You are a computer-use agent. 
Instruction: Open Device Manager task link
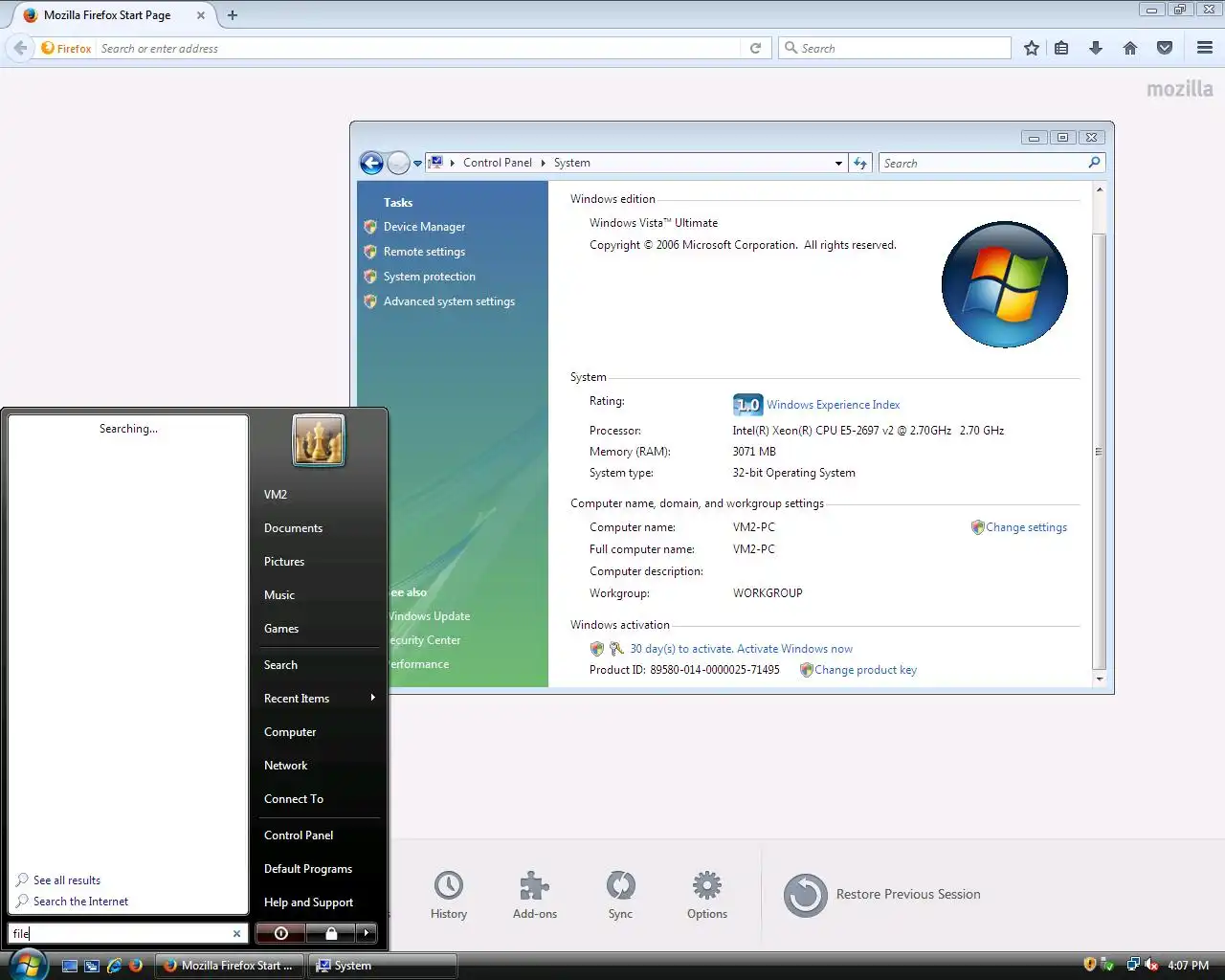[x=424, y=227]
